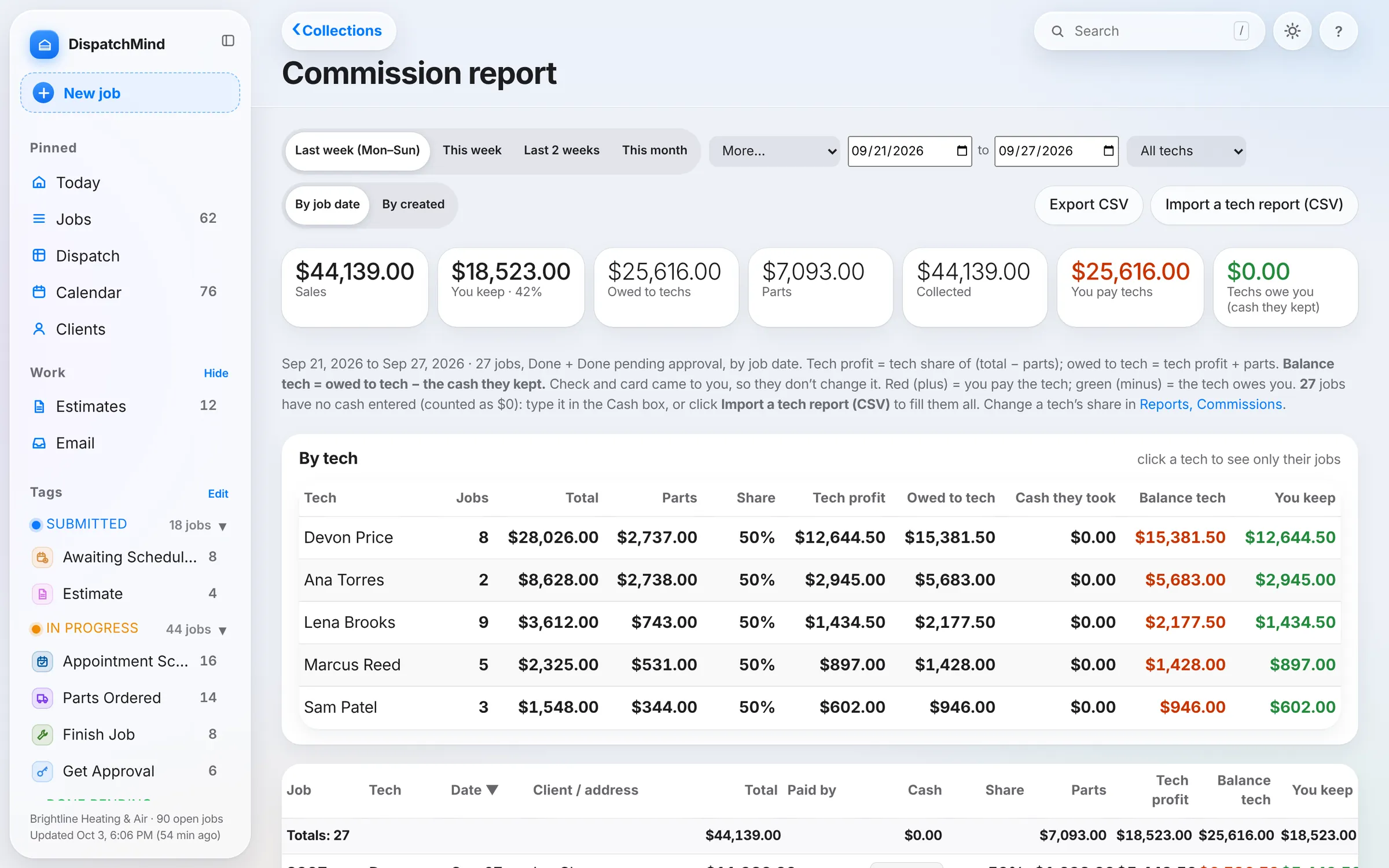Open end date calendar picker icon
The height and width of the screenshot is (868, 1389).
click(1109, 151)
